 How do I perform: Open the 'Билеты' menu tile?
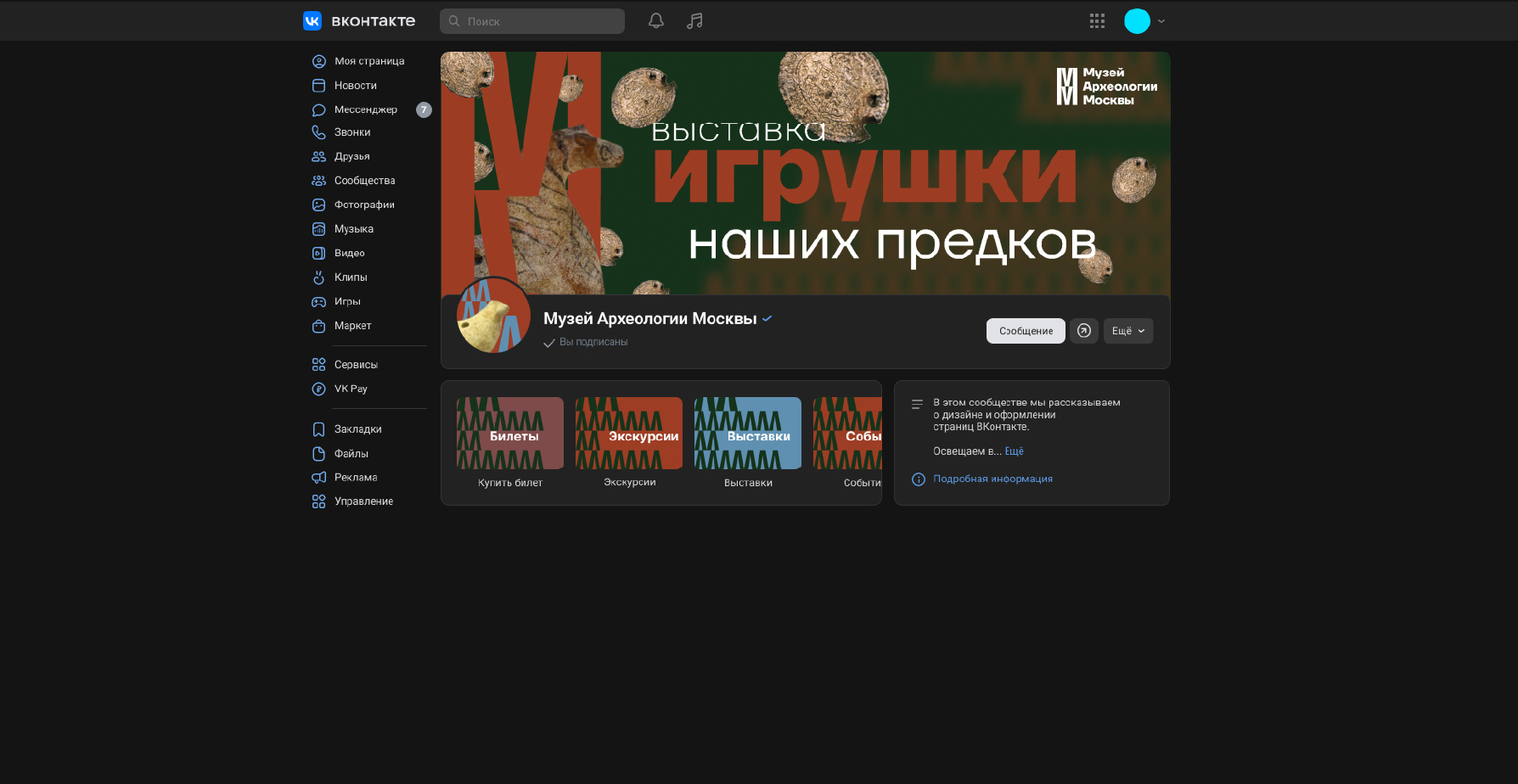(x=510, y=434)
